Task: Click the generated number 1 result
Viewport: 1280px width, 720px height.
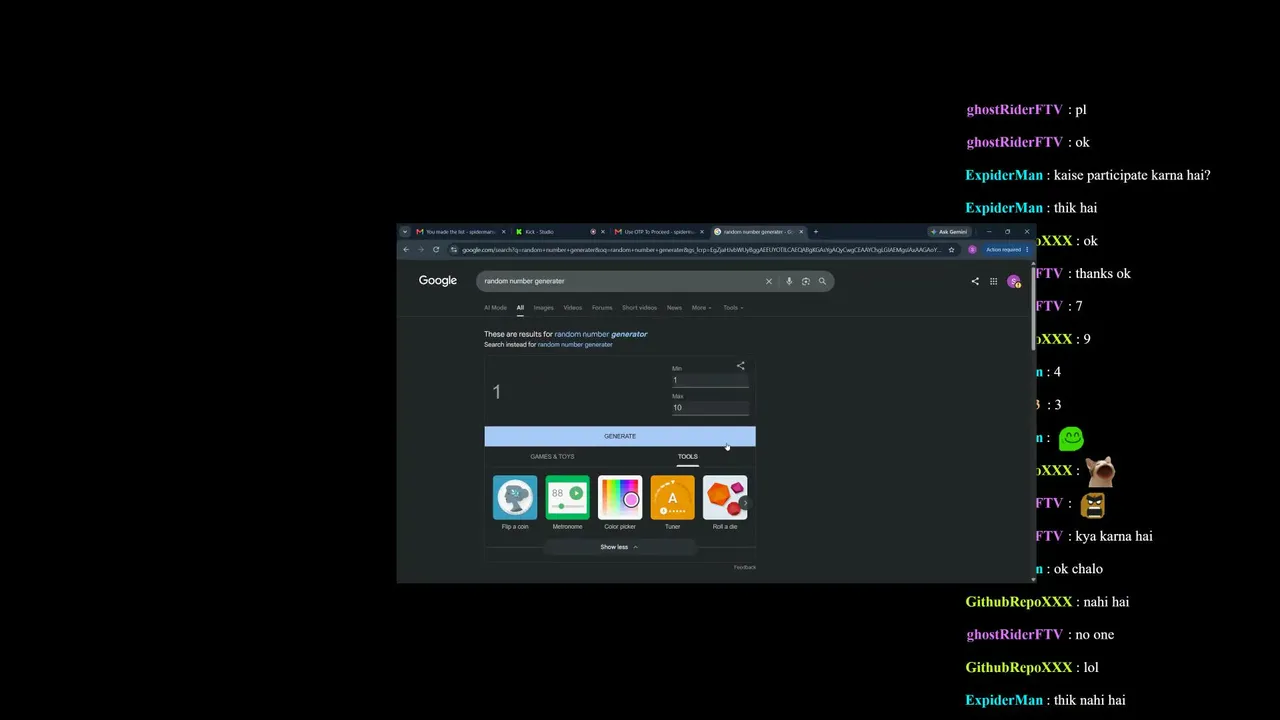Action: tap(496, 392)
